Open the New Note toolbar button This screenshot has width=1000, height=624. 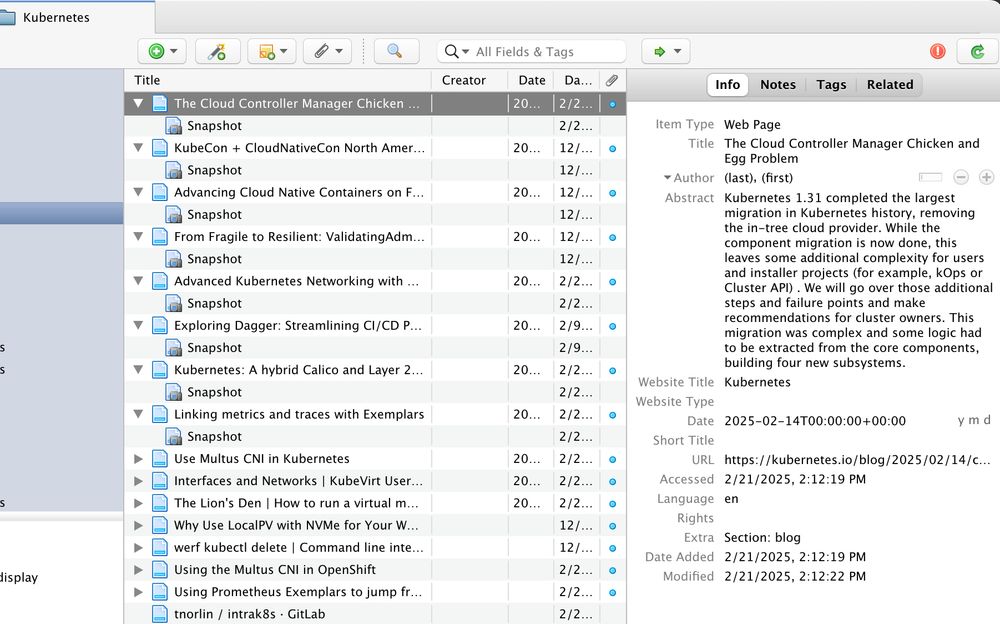pos(272,52)
